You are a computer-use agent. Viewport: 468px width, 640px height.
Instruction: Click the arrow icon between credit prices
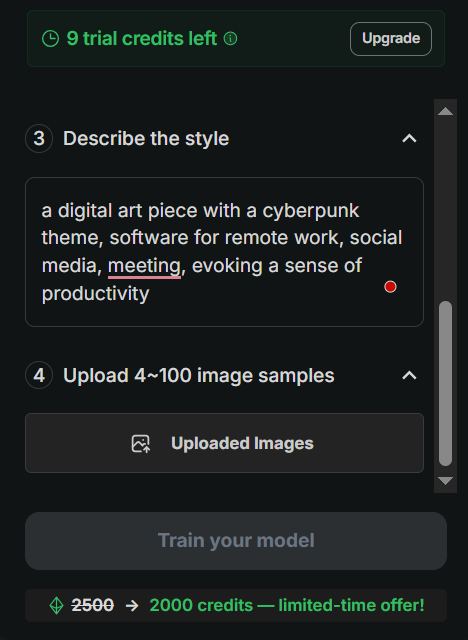(x=132, y=605)
